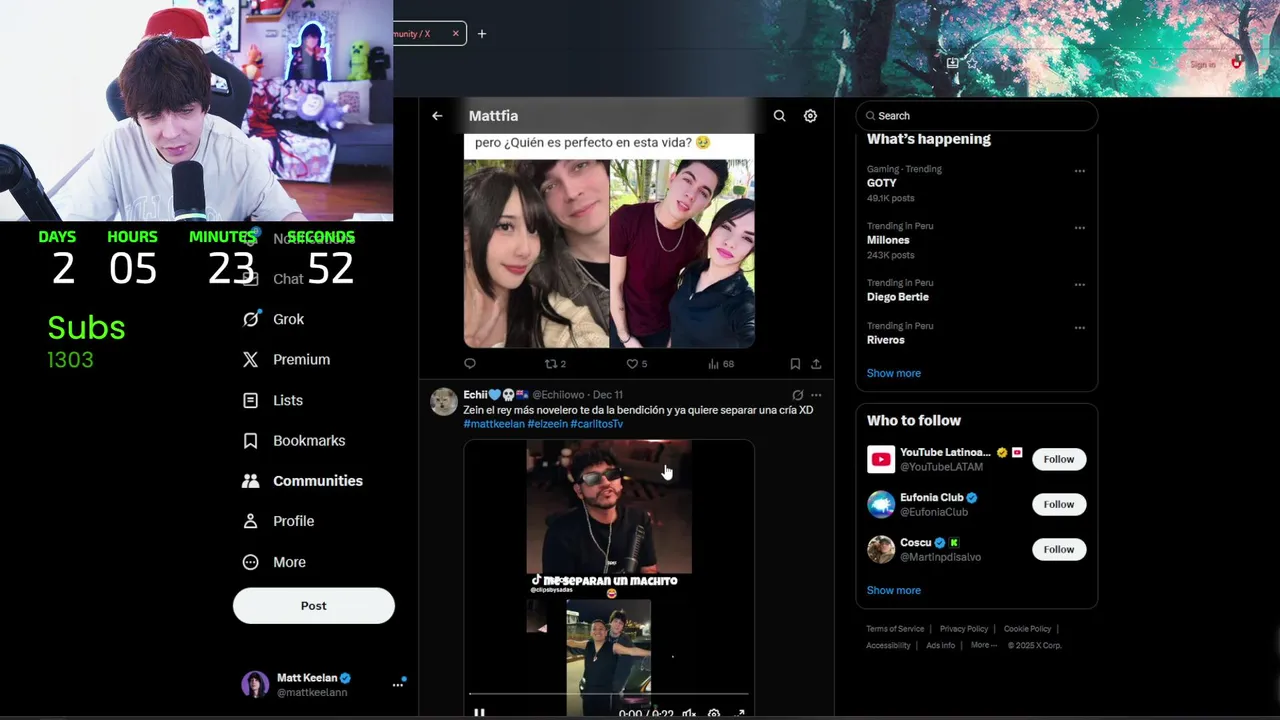Focus the Search input field
The width and height of the screenshot is (1280, 720).
(x=977, y=116)
